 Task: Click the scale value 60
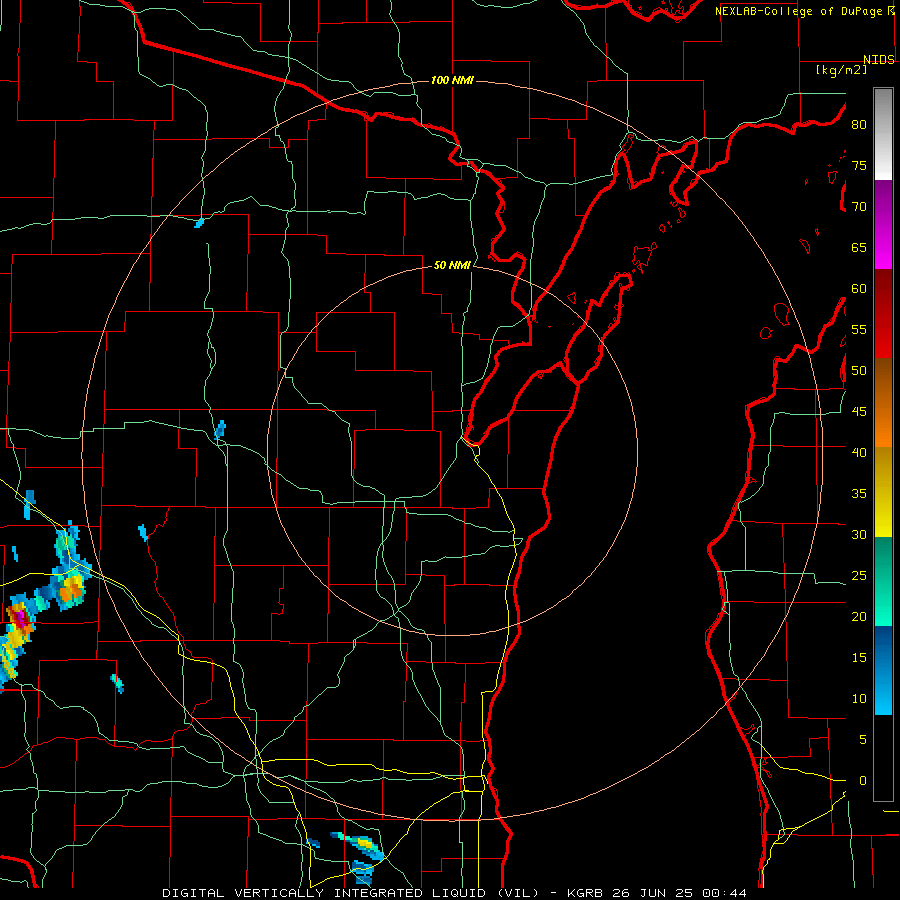point(859,289)
